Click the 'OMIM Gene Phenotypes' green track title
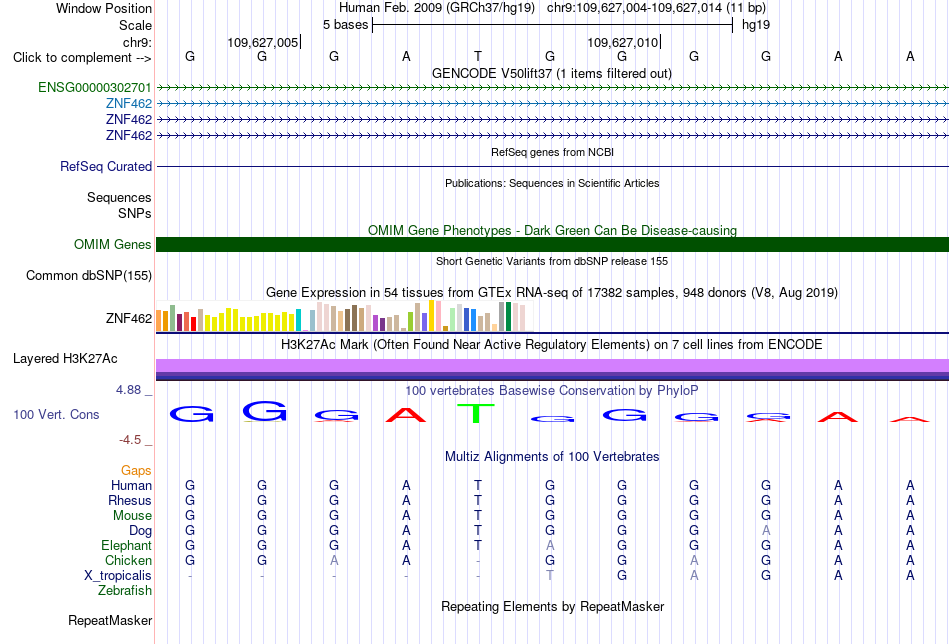950x644 pixels. click(x=552, y=230)
